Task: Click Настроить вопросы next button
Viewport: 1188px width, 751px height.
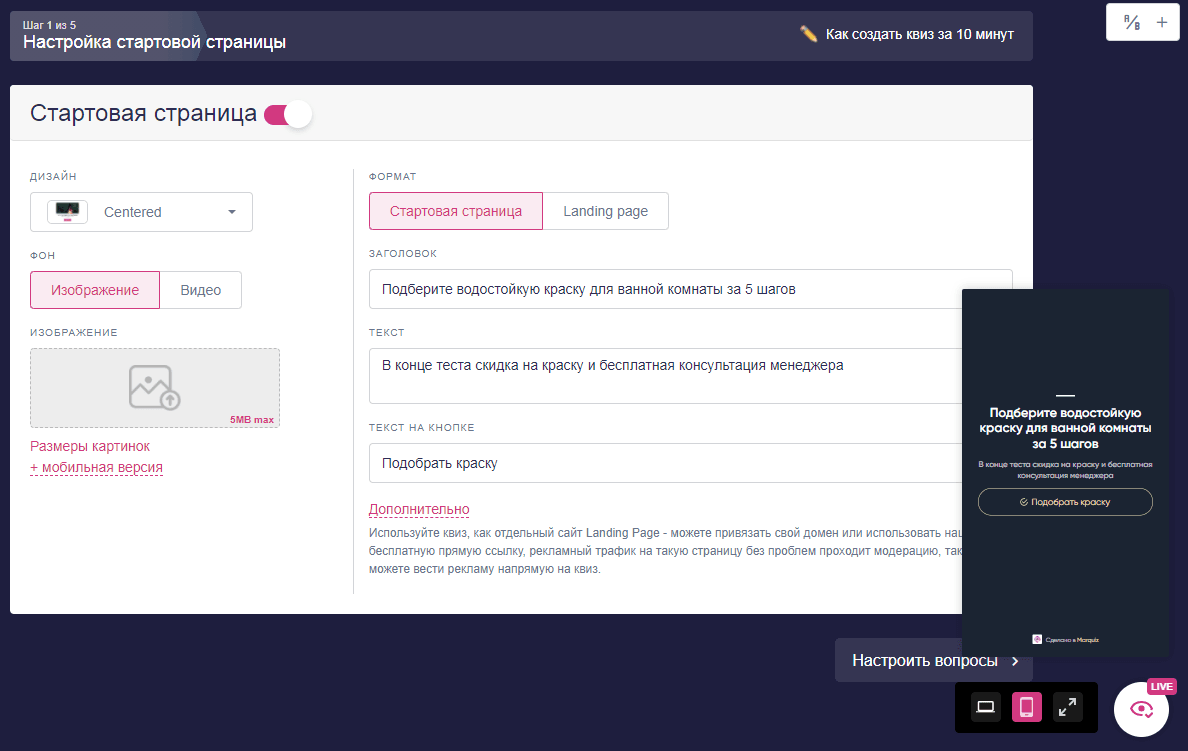Action: (x=933, y=660)
